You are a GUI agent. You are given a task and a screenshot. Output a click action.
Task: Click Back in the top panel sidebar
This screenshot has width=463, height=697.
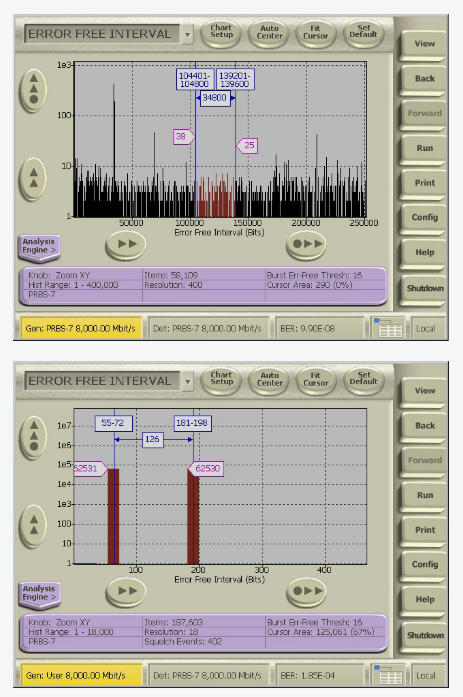coord(424,79)
